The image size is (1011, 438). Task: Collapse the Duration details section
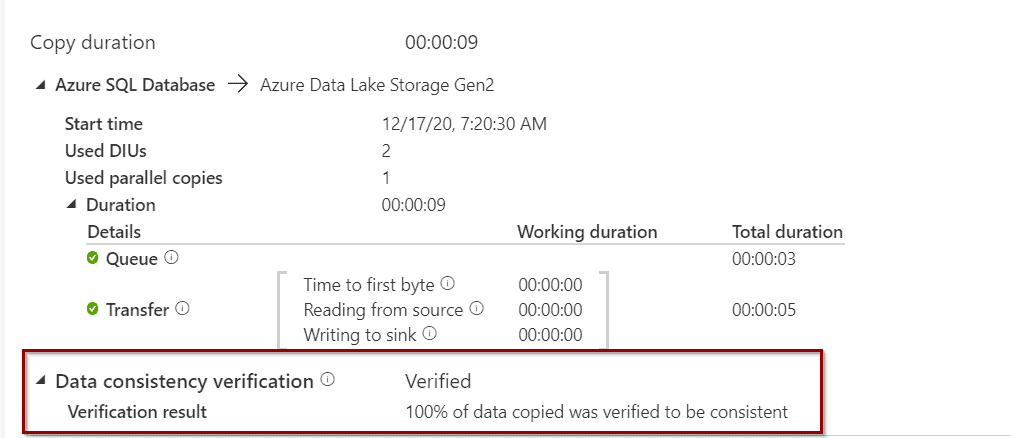pyautogui.click(x=72, y=205)
